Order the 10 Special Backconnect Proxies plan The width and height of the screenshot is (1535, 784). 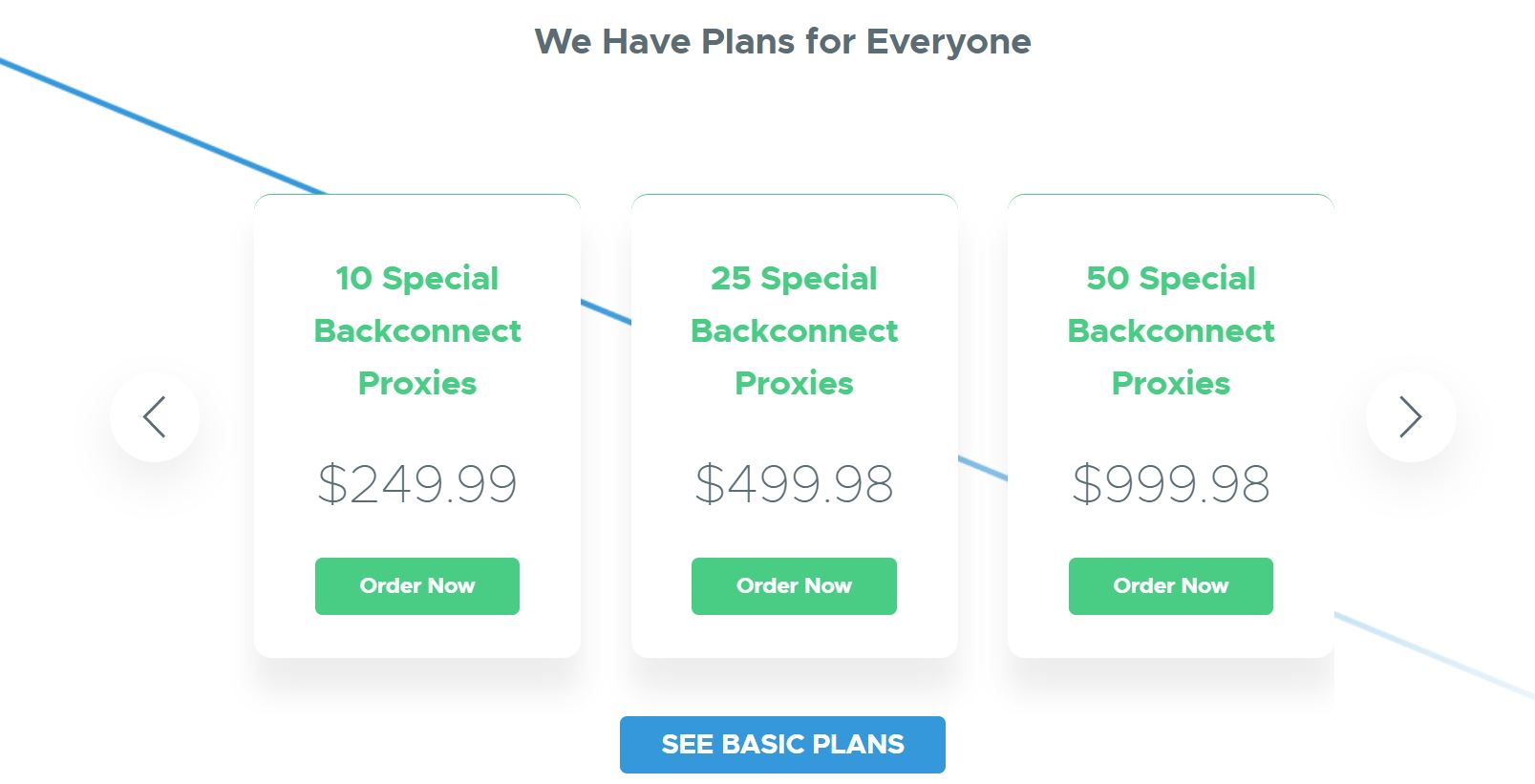(x=417, y=586)
